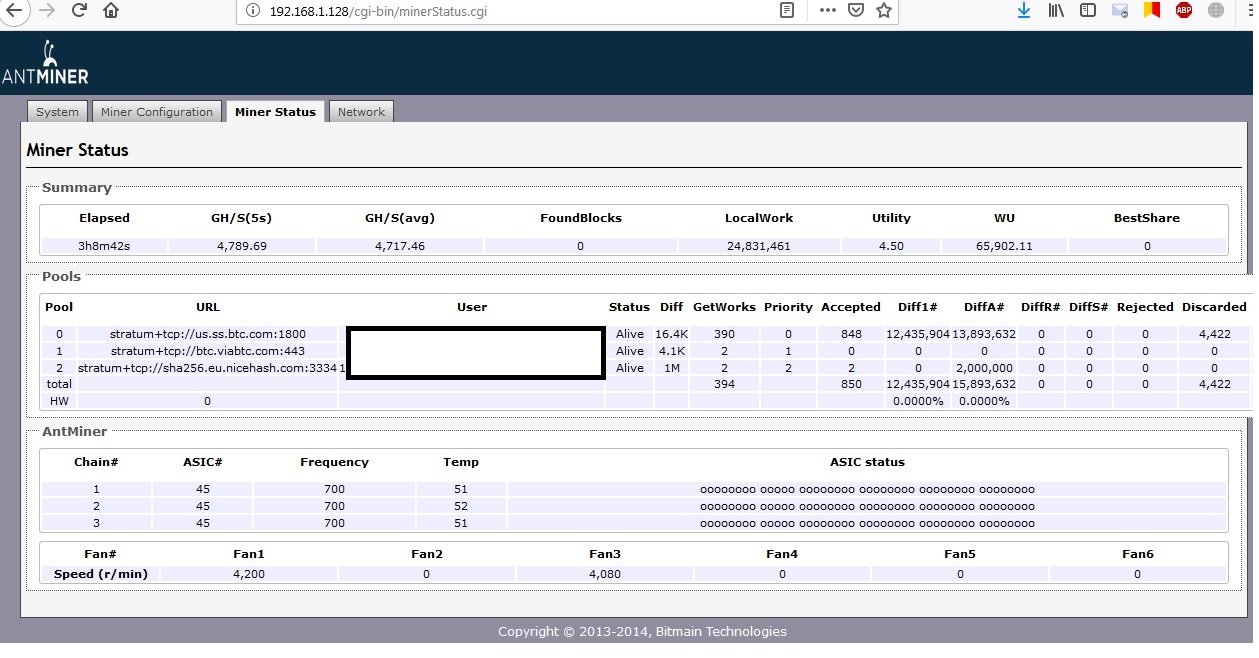This screenshot has height=658, width=1259.
Task: Click the BestShare column header
Action: click(1146, 218)
